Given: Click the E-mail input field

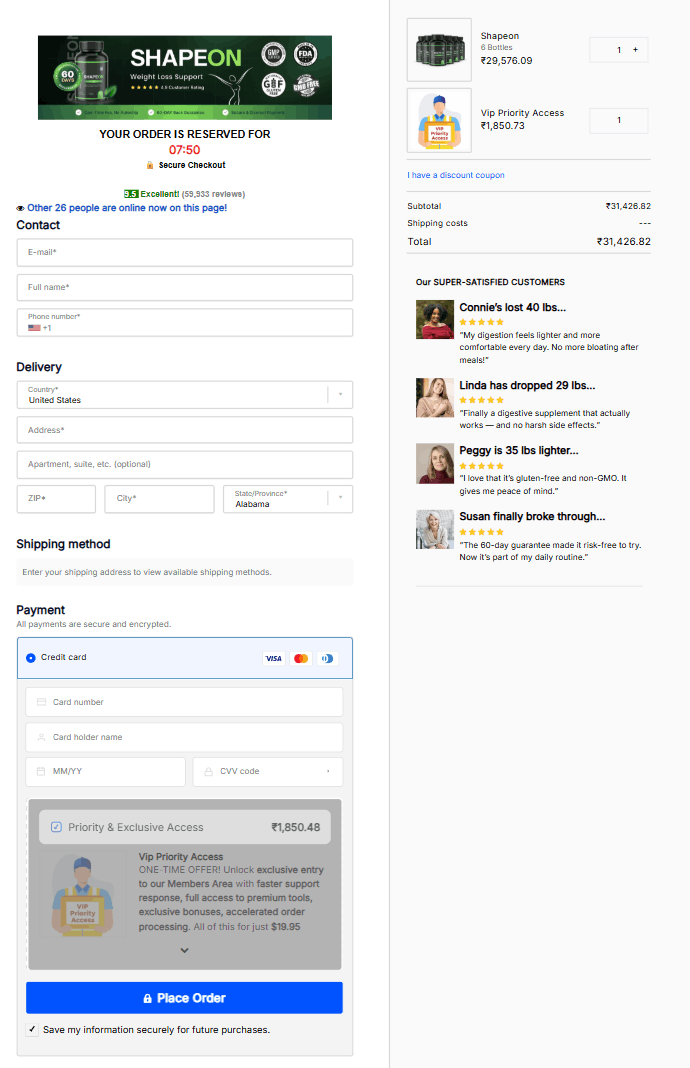Looking at the screenshot, I should pyautogui.click(x=185, y=252).
